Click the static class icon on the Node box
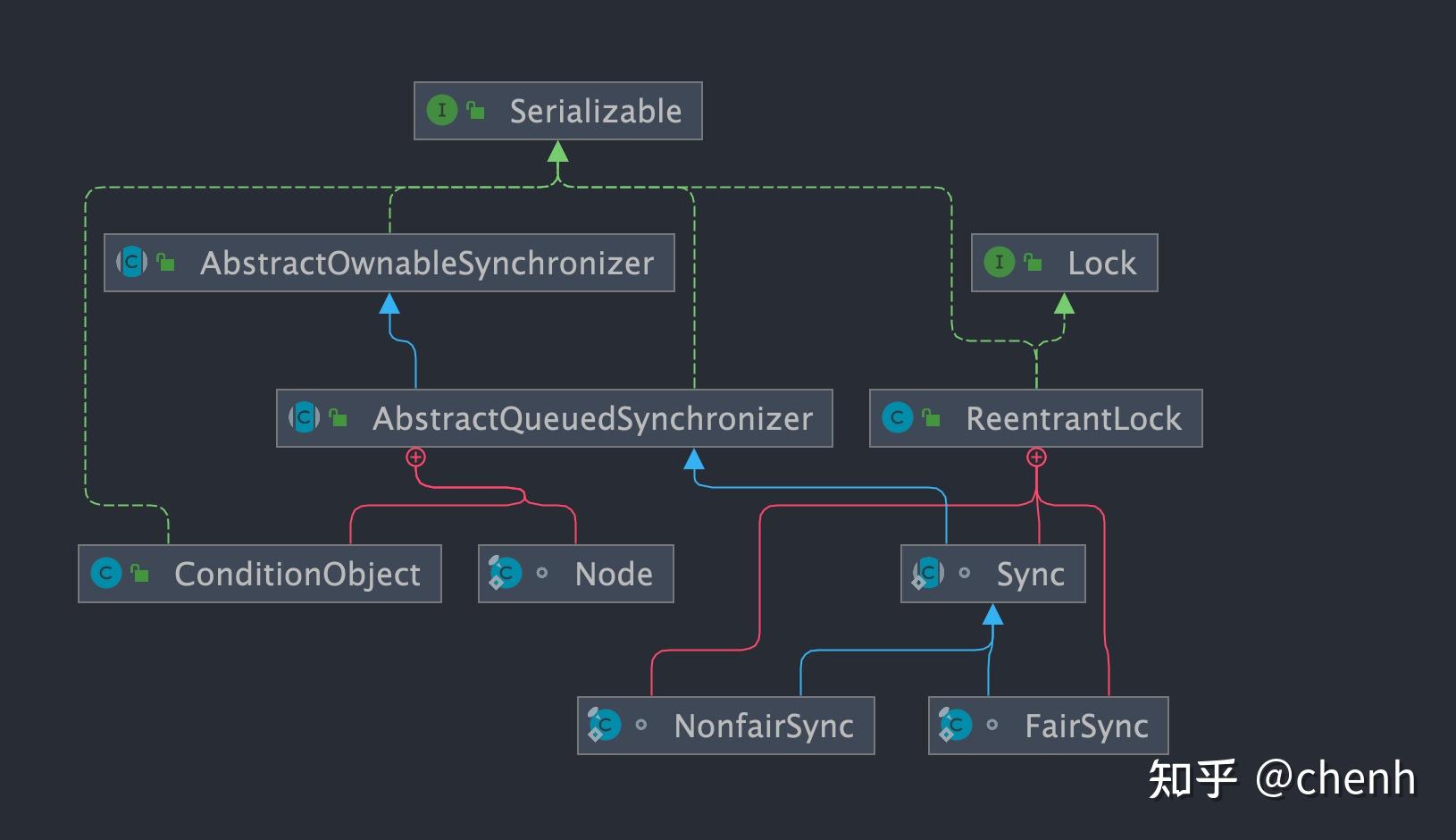 [505, 573]
